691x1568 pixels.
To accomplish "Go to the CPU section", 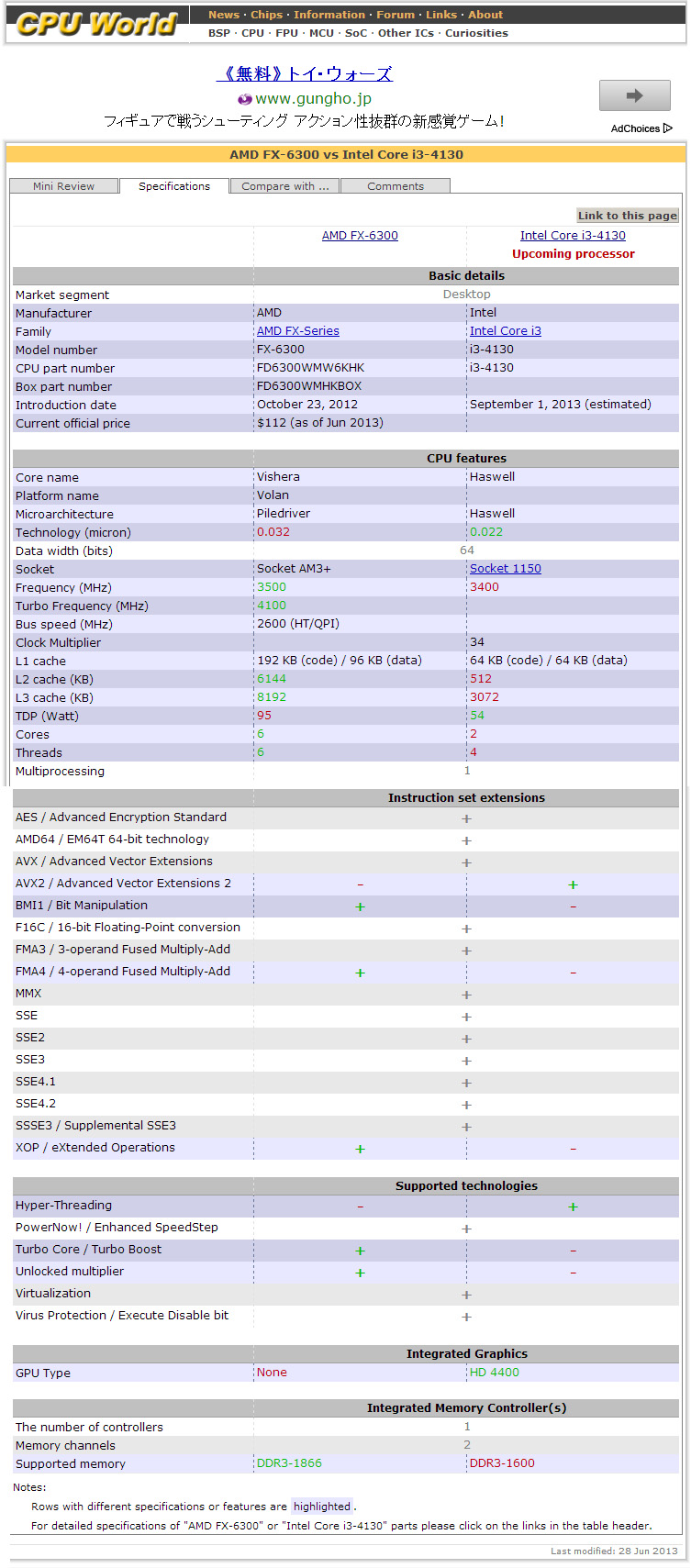I will point(252,33).
